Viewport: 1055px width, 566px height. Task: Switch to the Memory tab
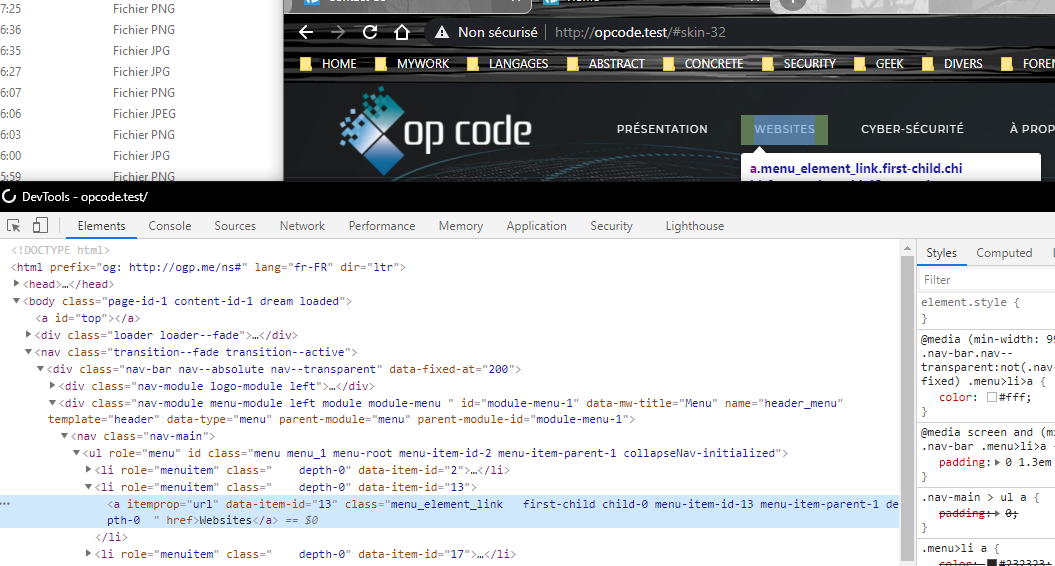pos(461,226)
